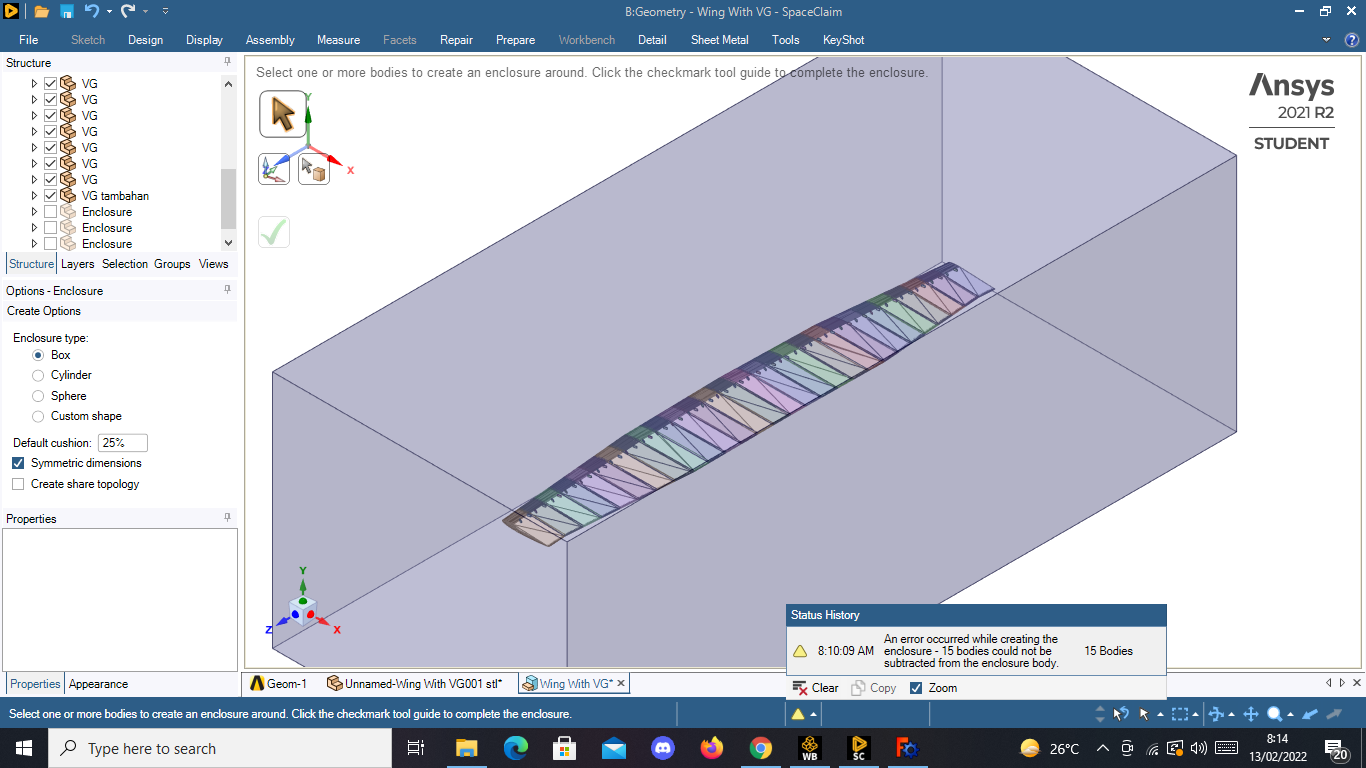Screen dimensions: 1366x768
Task: Pin the Options - Enclosure panel
Action: (x=227, y=290)
